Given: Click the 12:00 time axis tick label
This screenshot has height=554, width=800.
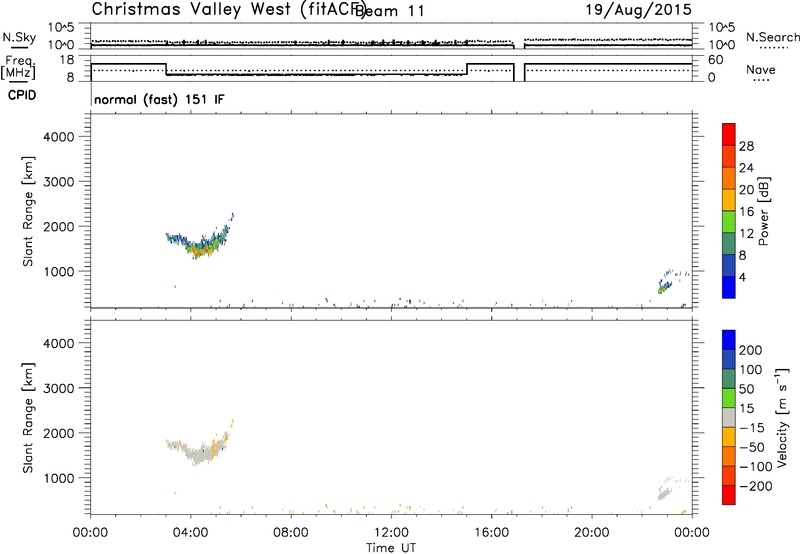Looking at the screenshot, I should point(391,533).
